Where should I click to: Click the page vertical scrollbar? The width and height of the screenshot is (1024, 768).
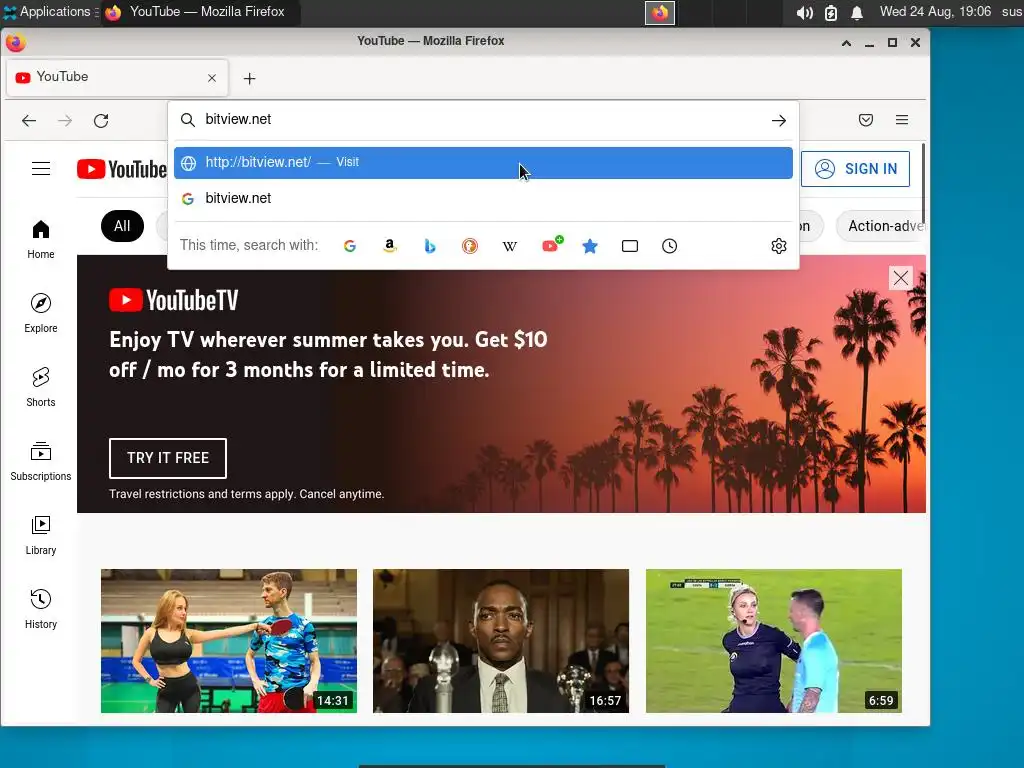(x=923, y=184)
